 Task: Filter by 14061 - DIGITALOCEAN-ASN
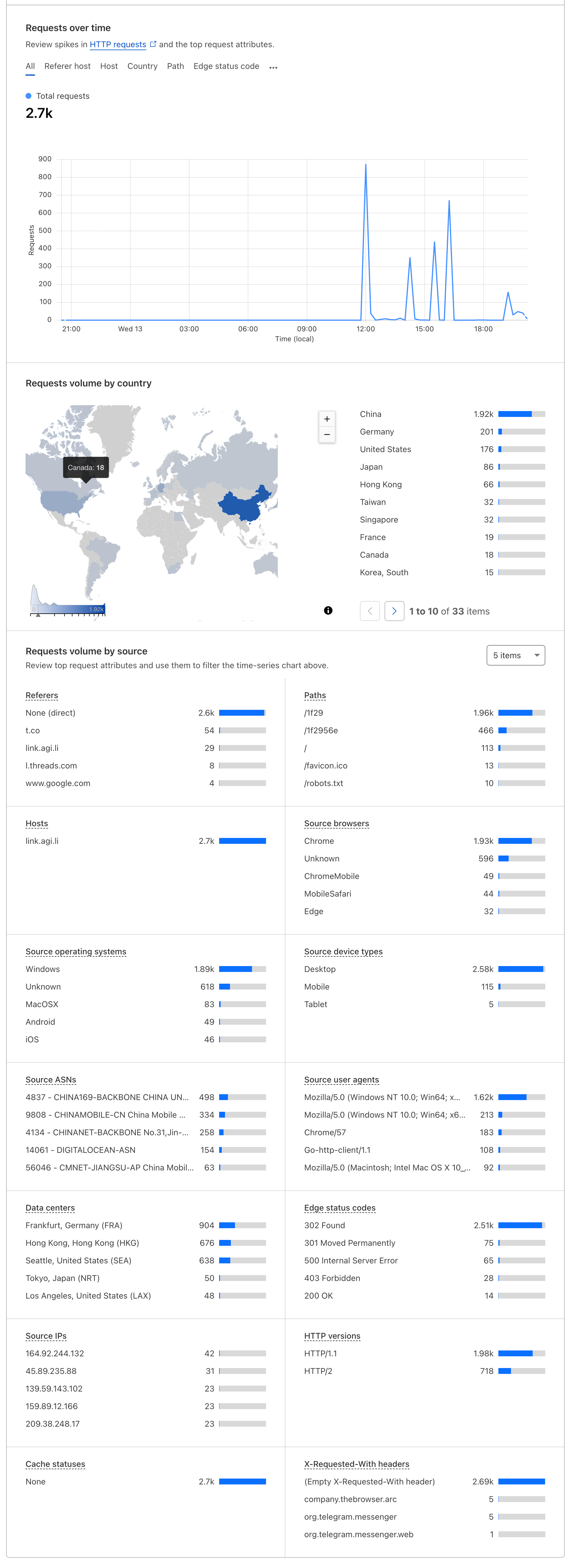(x=145, y=1150)
